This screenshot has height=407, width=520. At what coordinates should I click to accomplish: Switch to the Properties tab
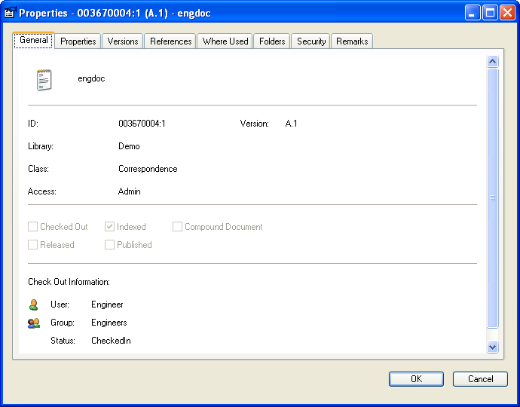[78, 41]
